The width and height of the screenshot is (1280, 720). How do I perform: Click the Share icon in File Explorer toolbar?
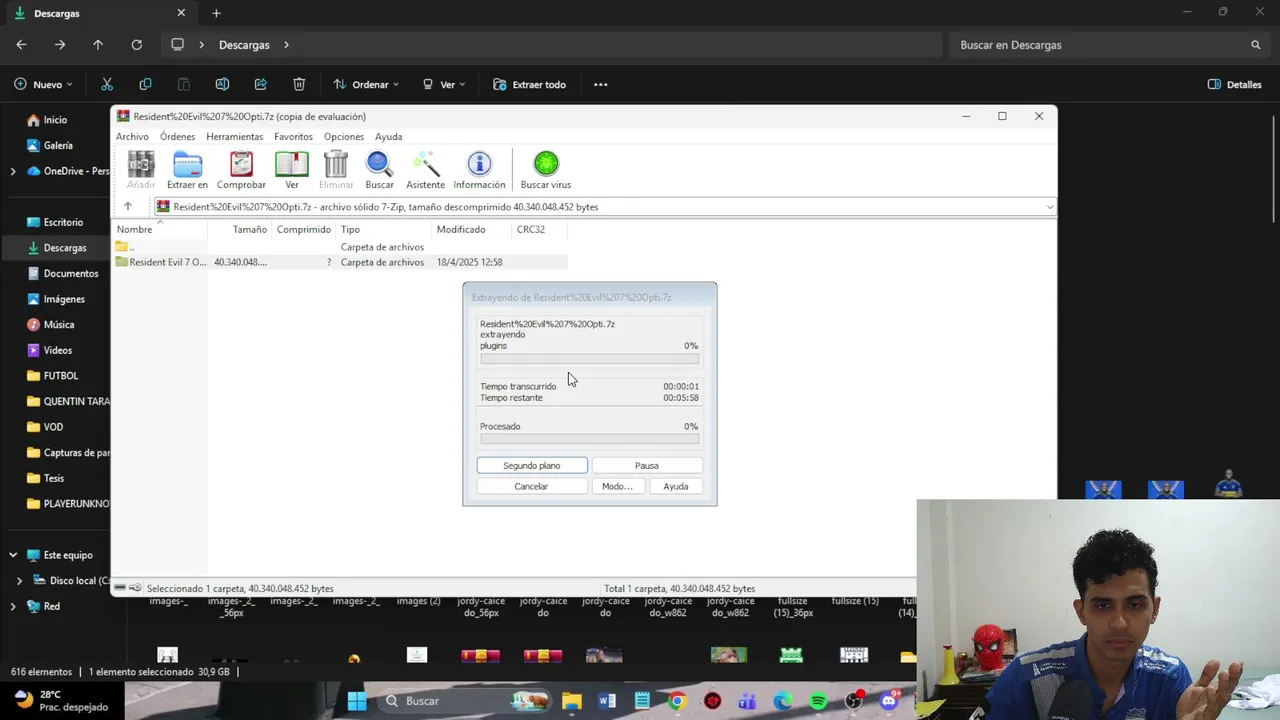(x=261, y=85)
